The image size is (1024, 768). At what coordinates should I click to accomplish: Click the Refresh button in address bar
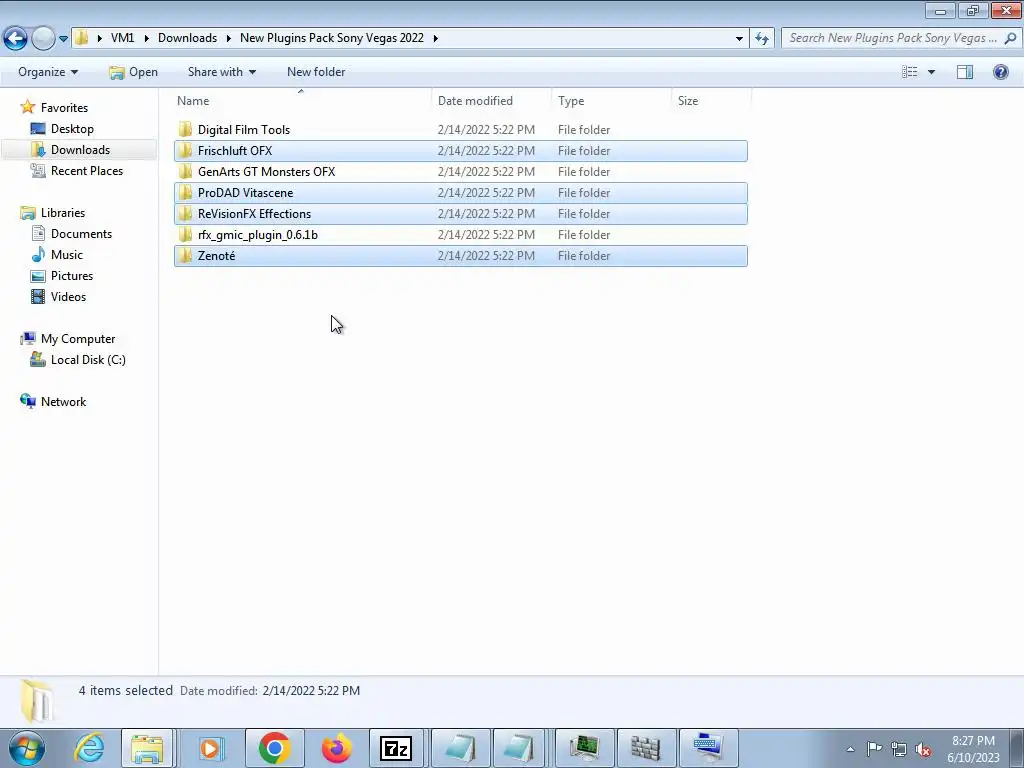pos(762,38)
